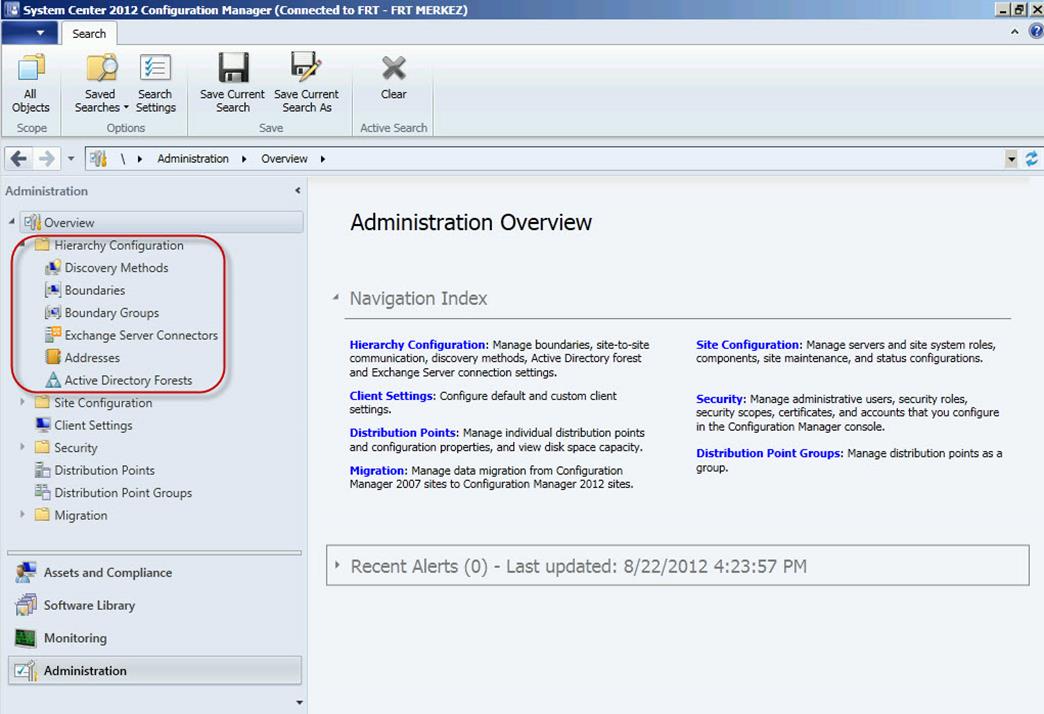Click the Security tree folder

coord(66,448)
